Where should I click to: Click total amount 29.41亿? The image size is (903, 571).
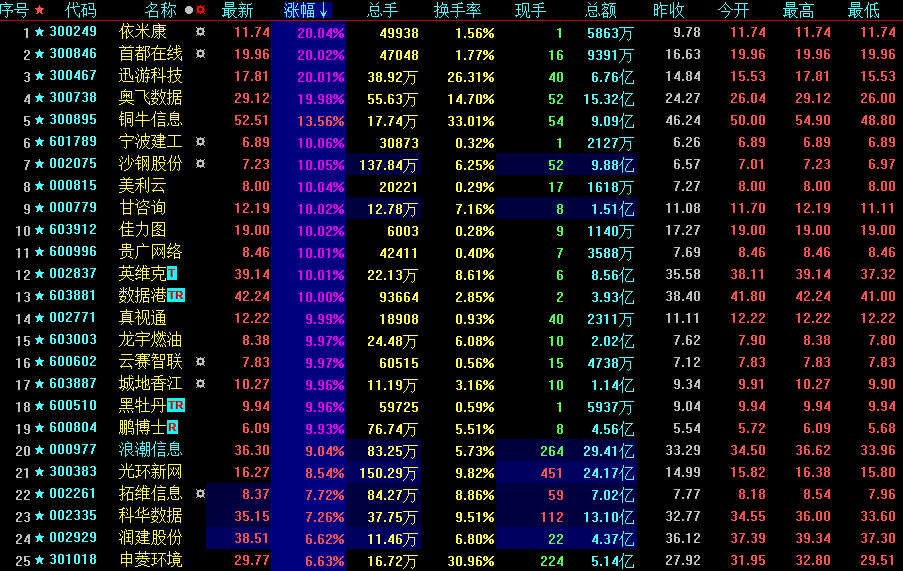click(x=609, y=451)
